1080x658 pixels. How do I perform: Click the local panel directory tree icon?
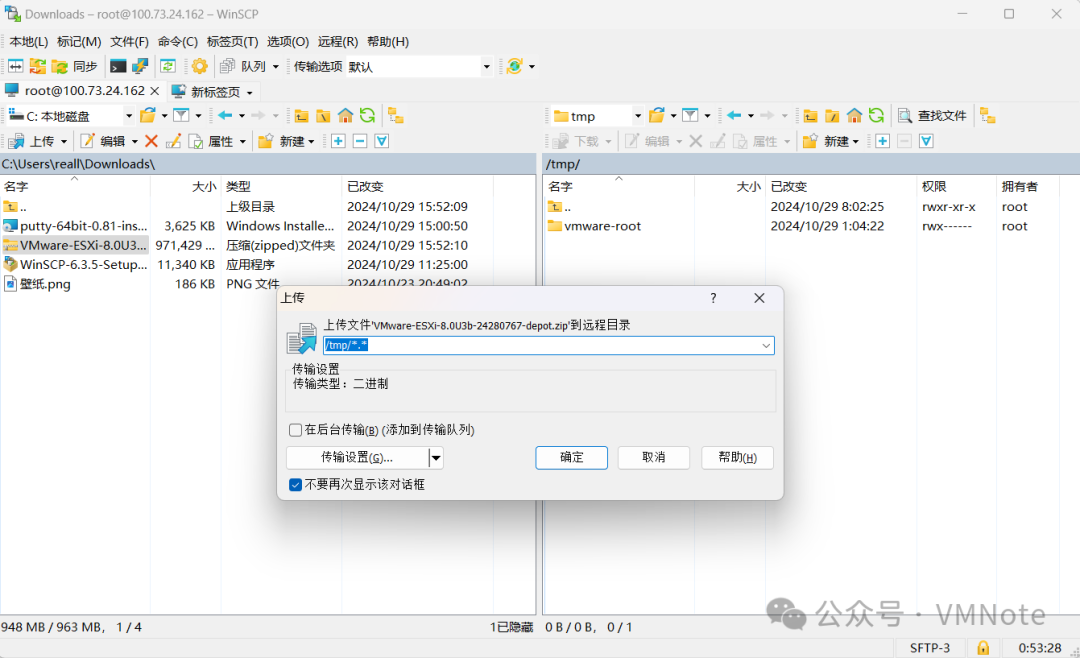pyautogui.click(x=395, y=116)
